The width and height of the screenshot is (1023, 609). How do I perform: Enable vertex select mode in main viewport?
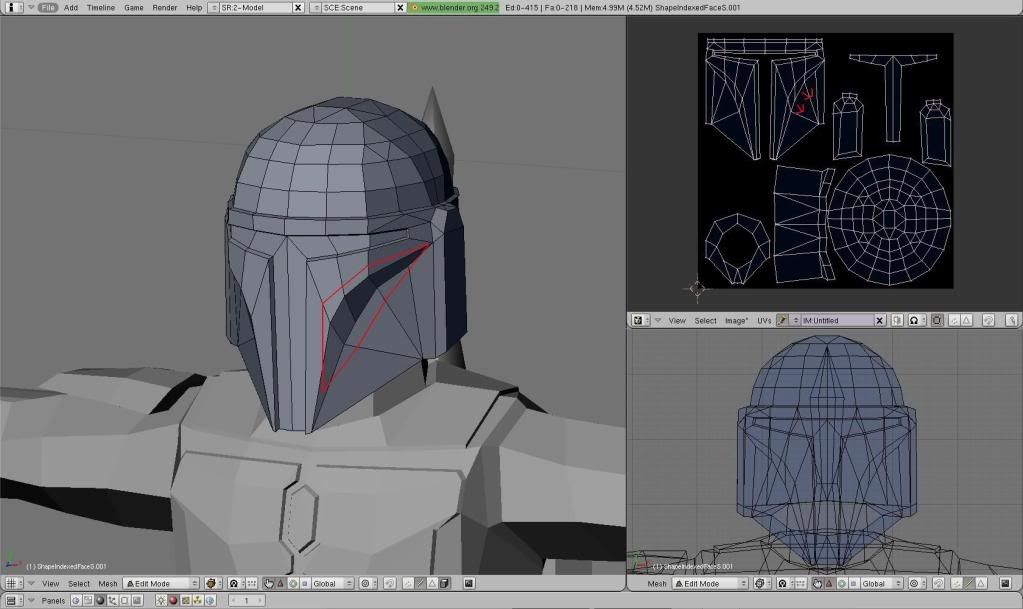407,584
